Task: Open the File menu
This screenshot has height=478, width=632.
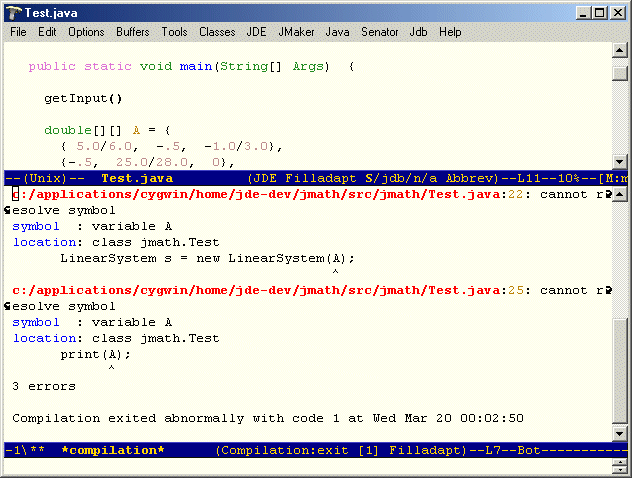Action: pyautogui.click(x=18, y=32)
